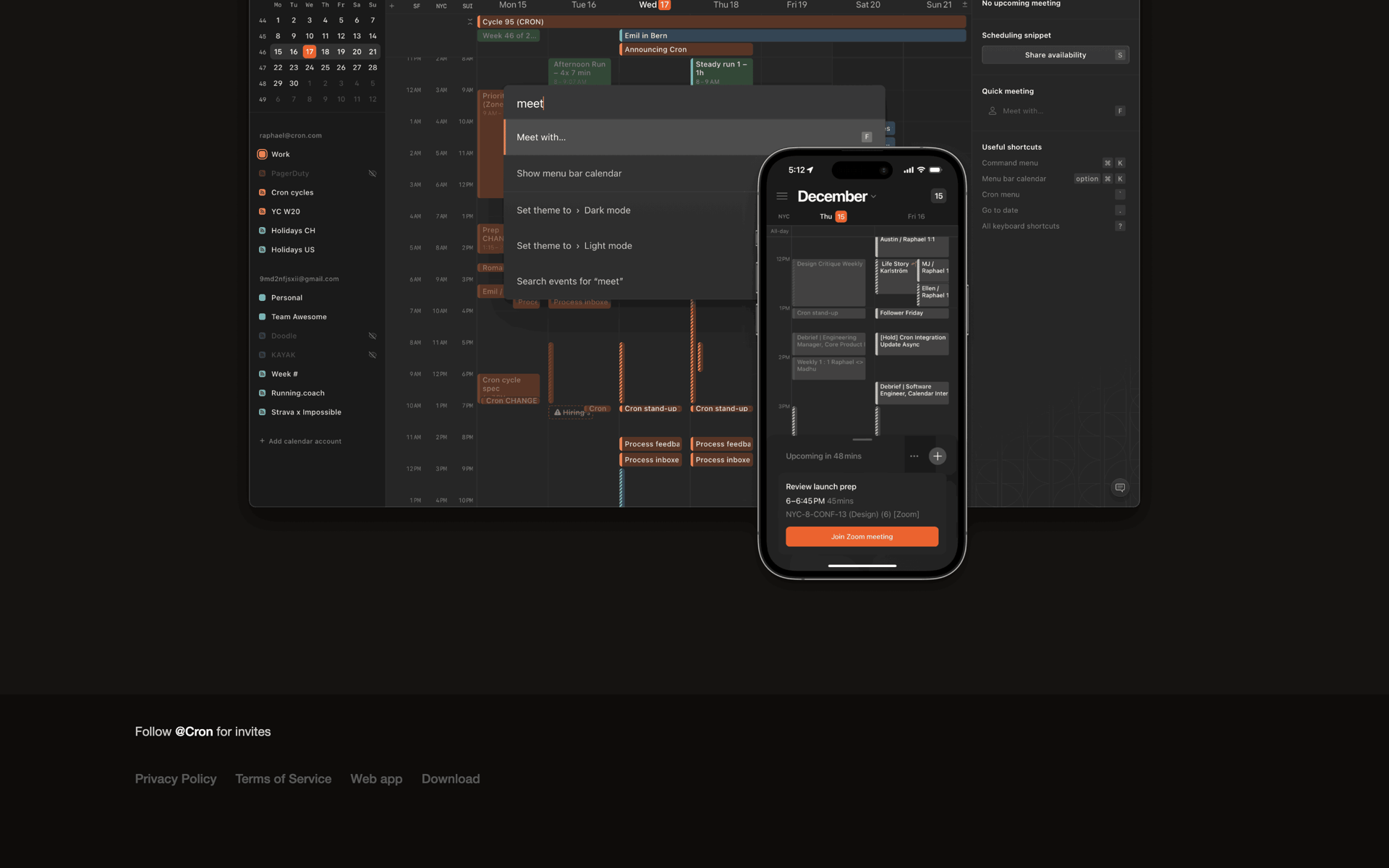The height and width of the screenshot is (868, 1389).
Task: Open the Announcing Cron event
Action: 686,49
